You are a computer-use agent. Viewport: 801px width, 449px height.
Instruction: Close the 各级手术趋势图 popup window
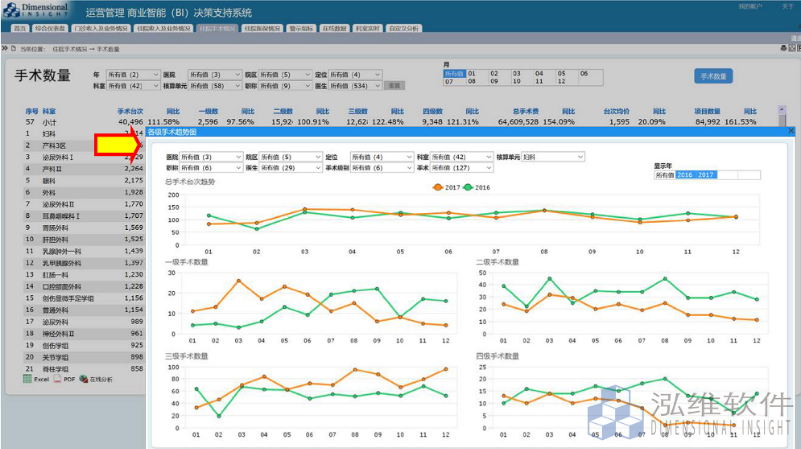(791, 131)
